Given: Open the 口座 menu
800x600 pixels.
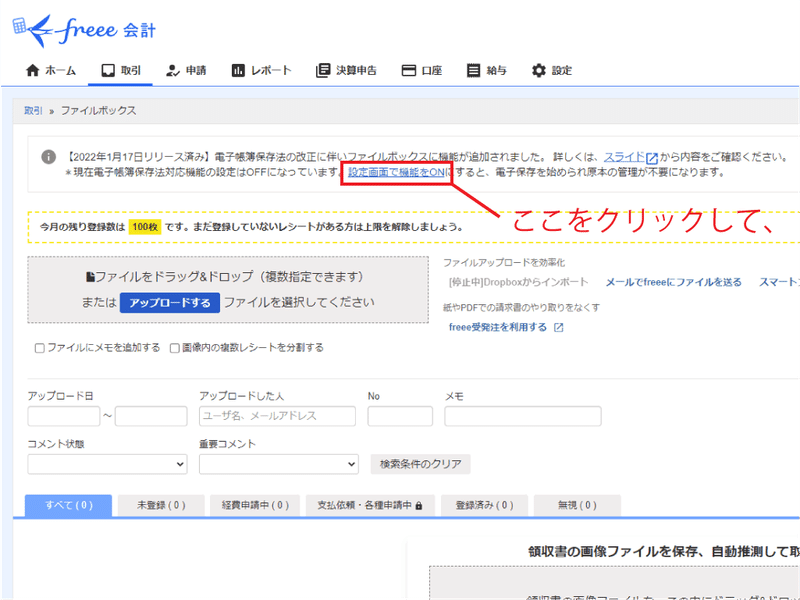Looking at the screenshot, I should tap(421, 70).
